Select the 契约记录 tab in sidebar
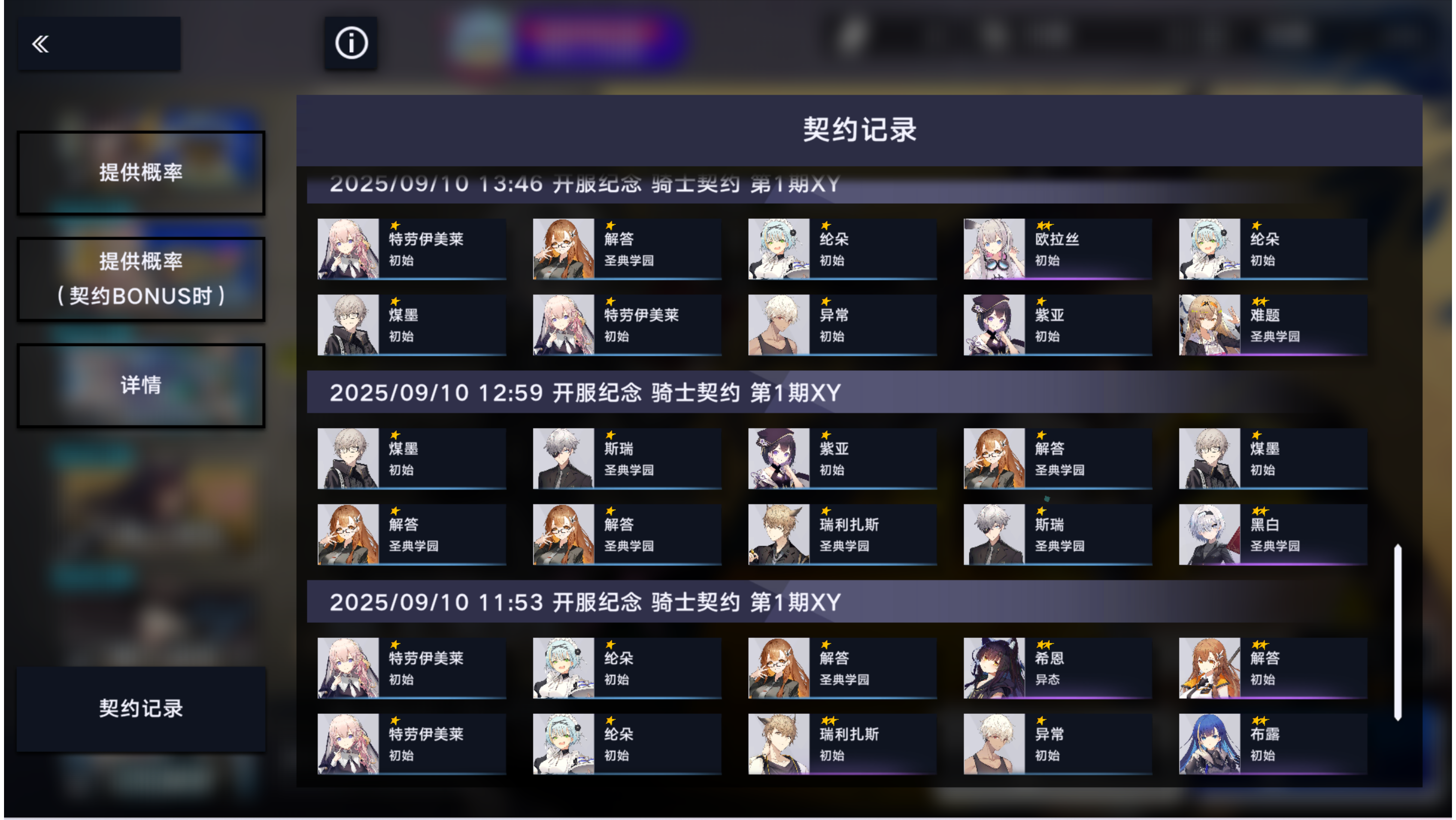The height and width of the screenshot is (820, 1456). [x=141, y=709]
